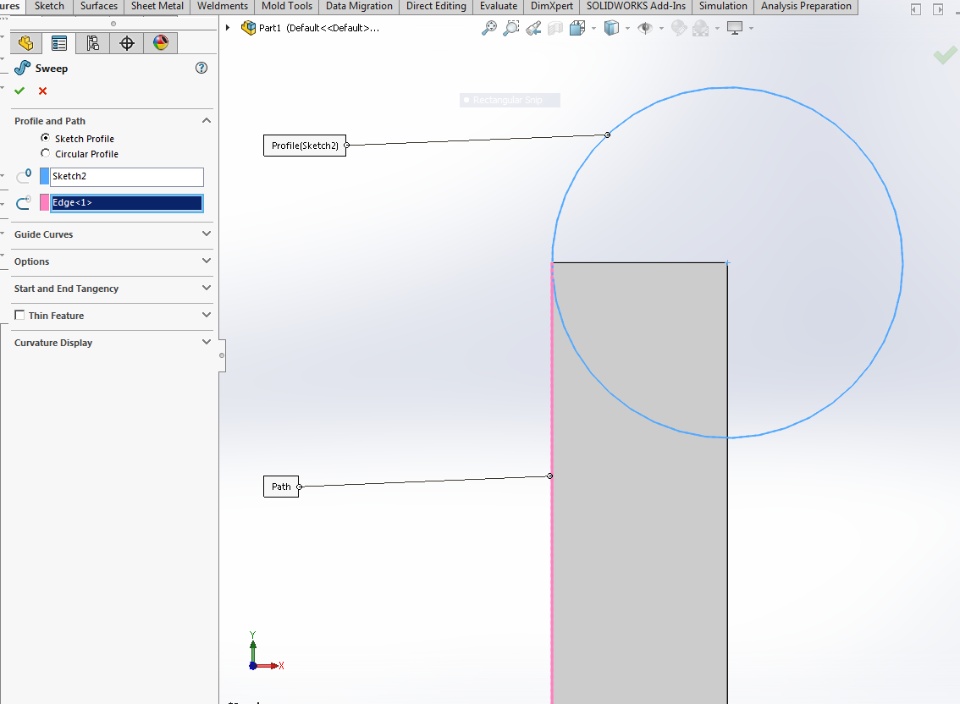Click the path selection icon beside Edge<1>
The width and height of the screenshot is (960, 704).
point(23,203)
